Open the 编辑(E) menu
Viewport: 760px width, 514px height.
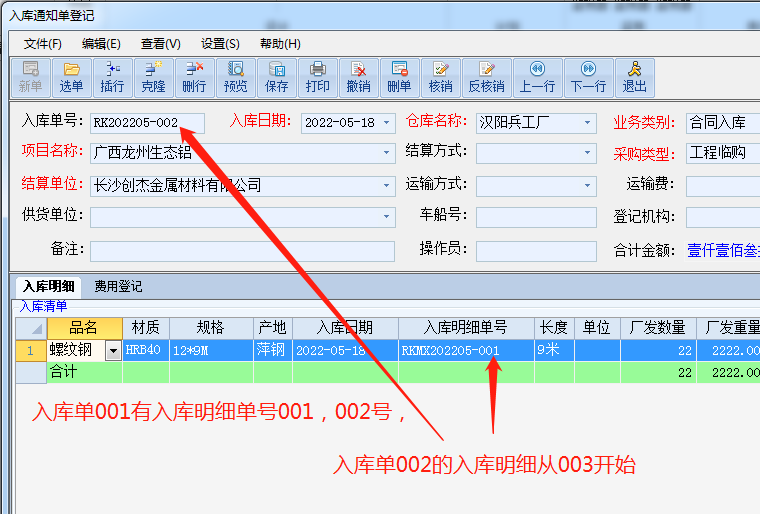[x=101, y=44]
